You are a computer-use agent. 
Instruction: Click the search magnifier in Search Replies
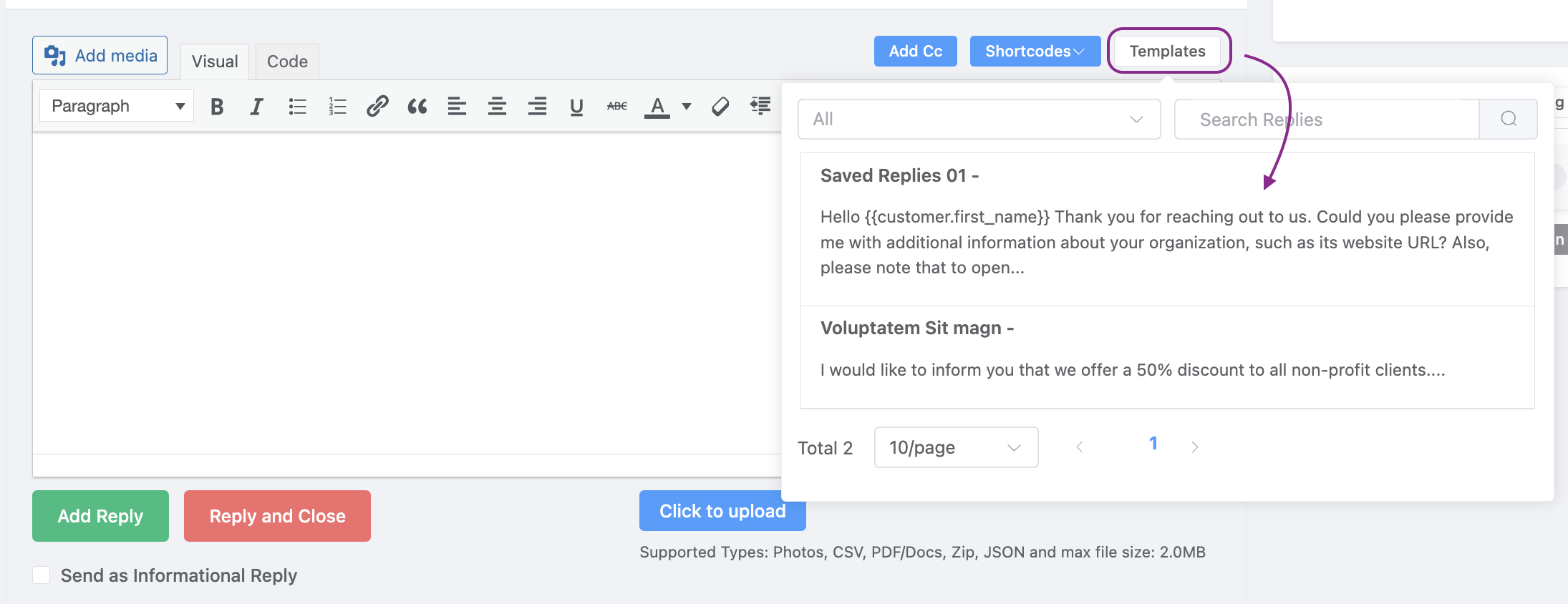(1509, 119)
